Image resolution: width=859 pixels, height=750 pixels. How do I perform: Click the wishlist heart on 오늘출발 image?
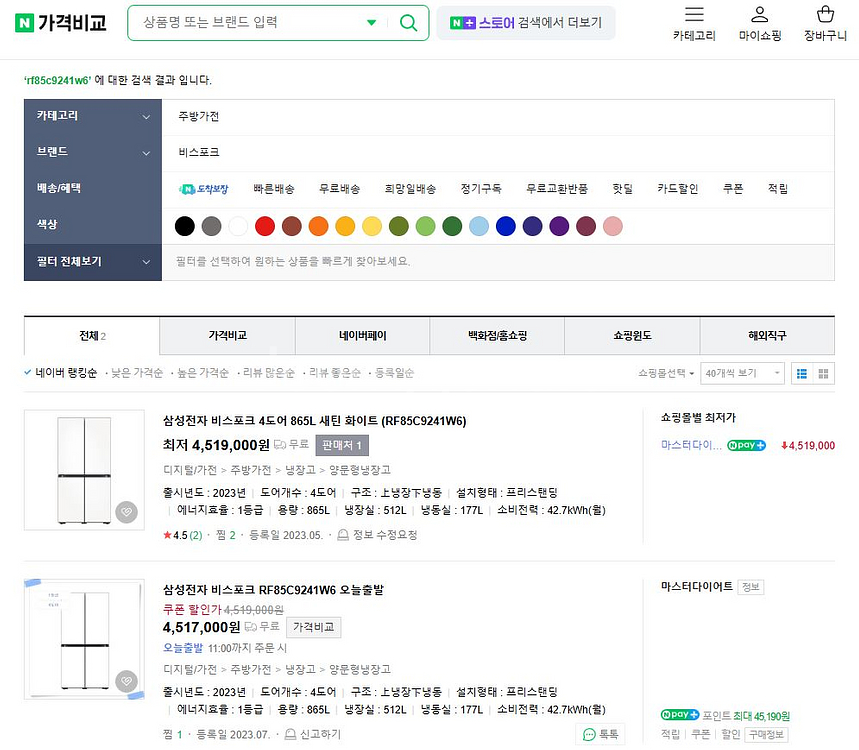127,681
